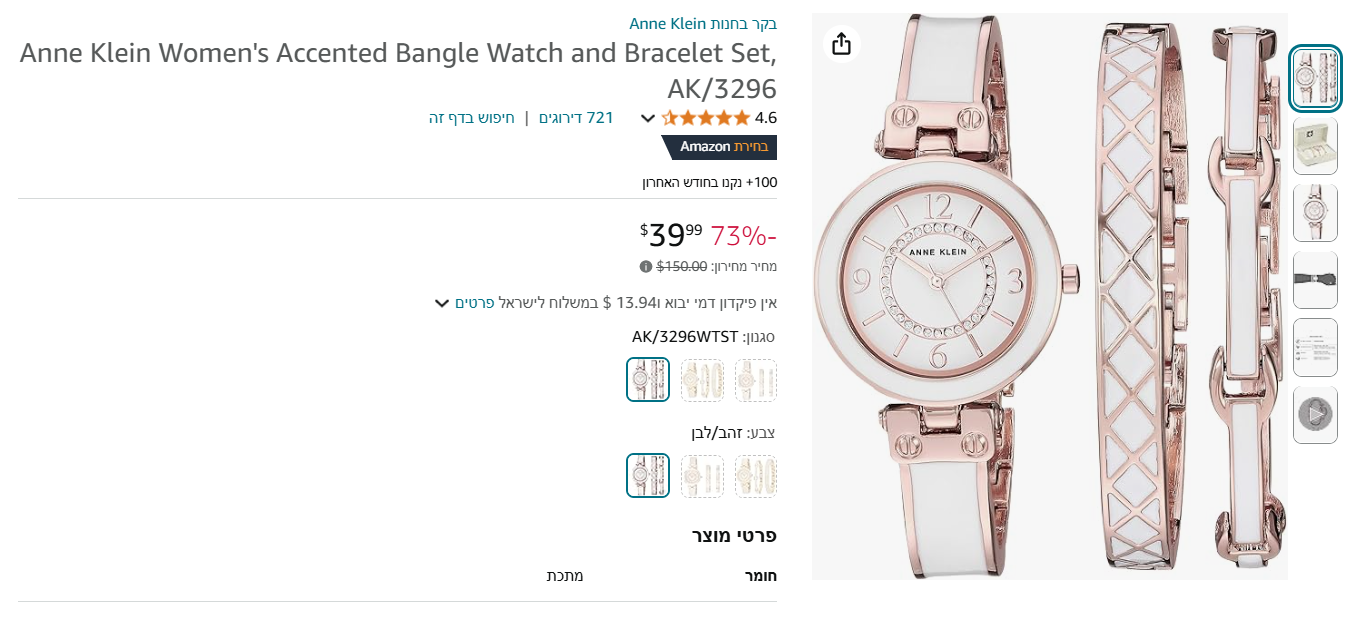
Task: Choose the middle style option swatch
Action: (x=702, y=380)
